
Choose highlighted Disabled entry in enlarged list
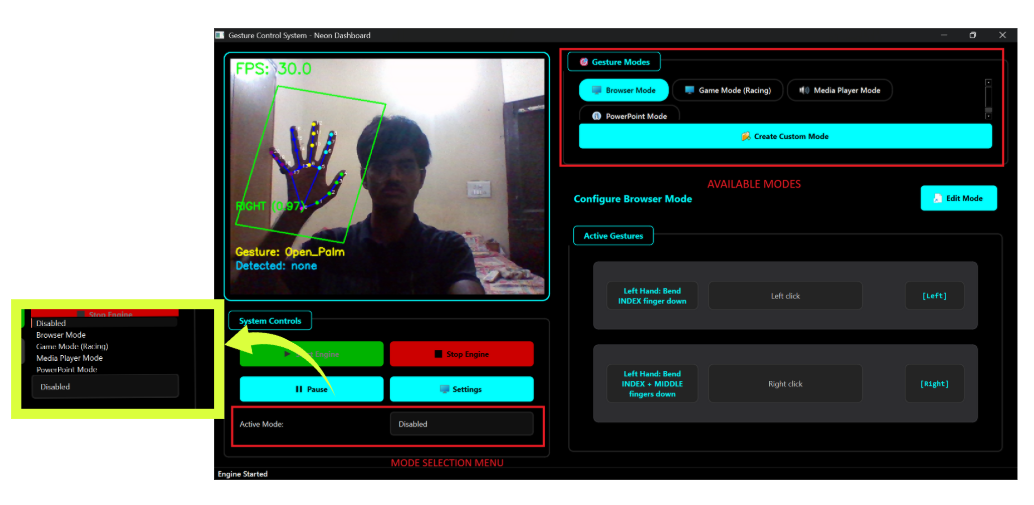[105, 323]
